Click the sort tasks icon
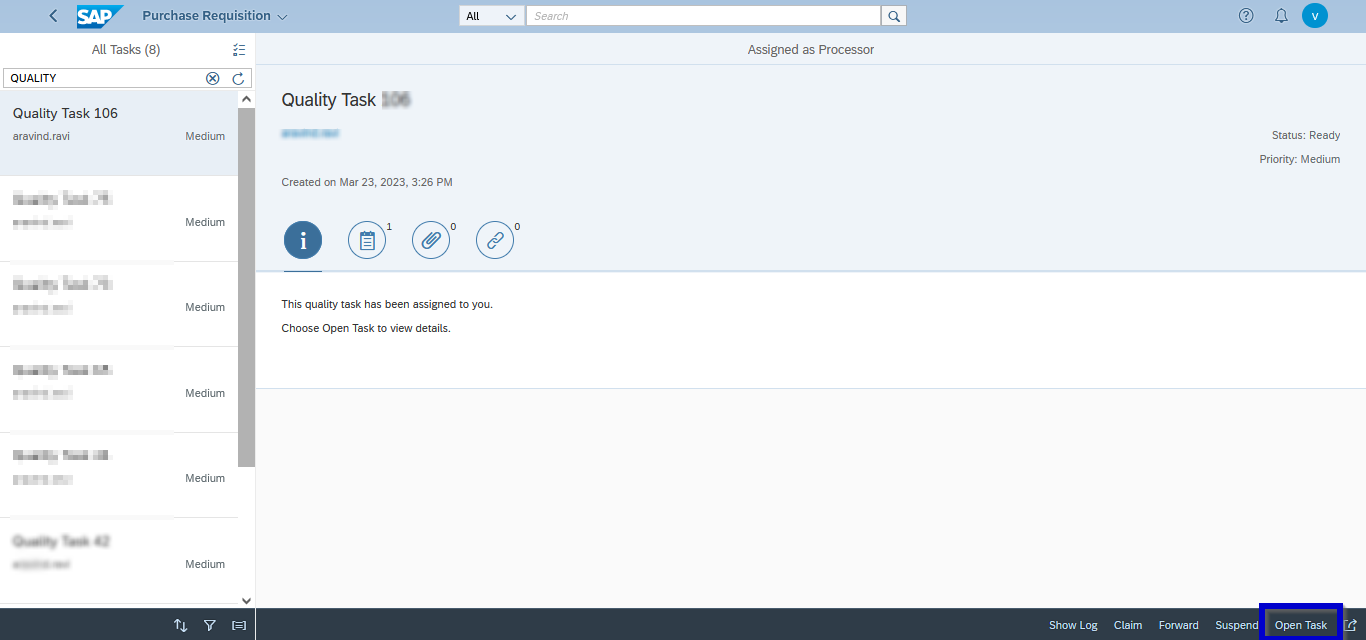This screenshot has height=640, width=1366. 180,624
